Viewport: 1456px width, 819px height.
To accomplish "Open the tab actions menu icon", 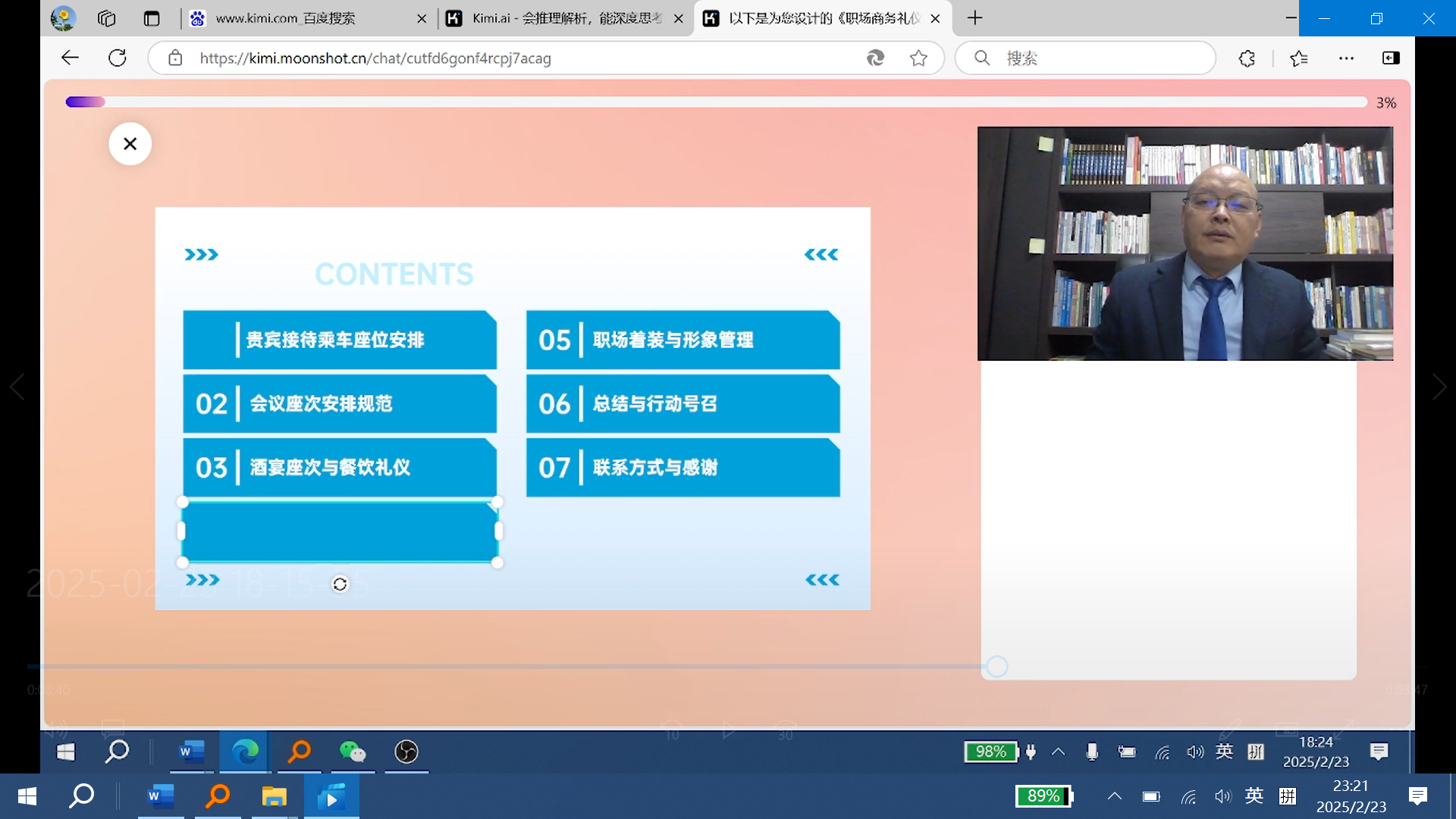I will pos(152,18).
